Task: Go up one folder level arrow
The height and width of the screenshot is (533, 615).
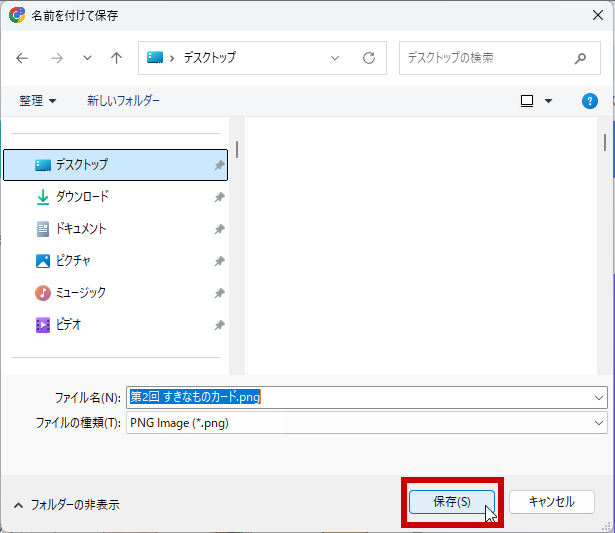Action: [x=116, y=58]
